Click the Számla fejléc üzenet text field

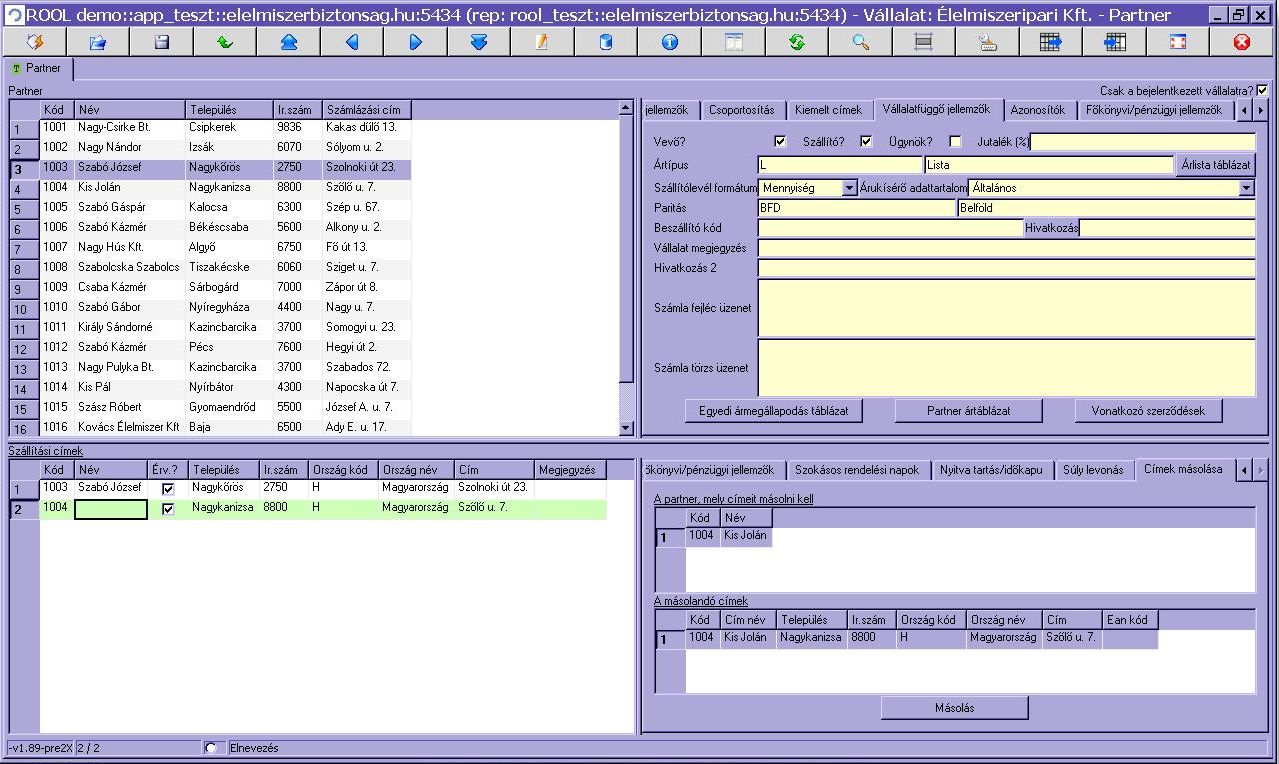[x=1006, y=308]
